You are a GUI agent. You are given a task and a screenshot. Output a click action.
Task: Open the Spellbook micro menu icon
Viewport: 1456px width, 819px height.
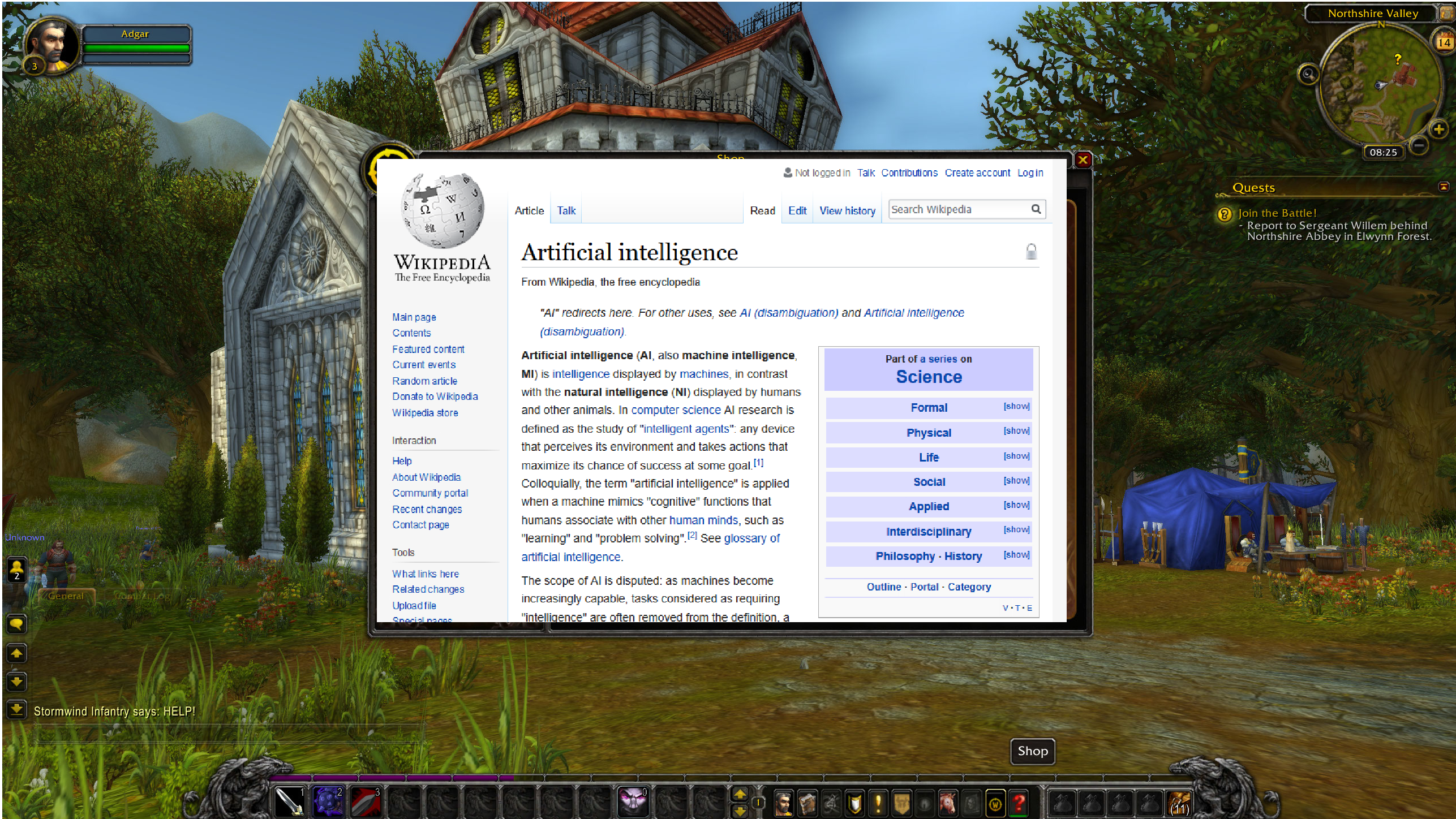[808, 803]
